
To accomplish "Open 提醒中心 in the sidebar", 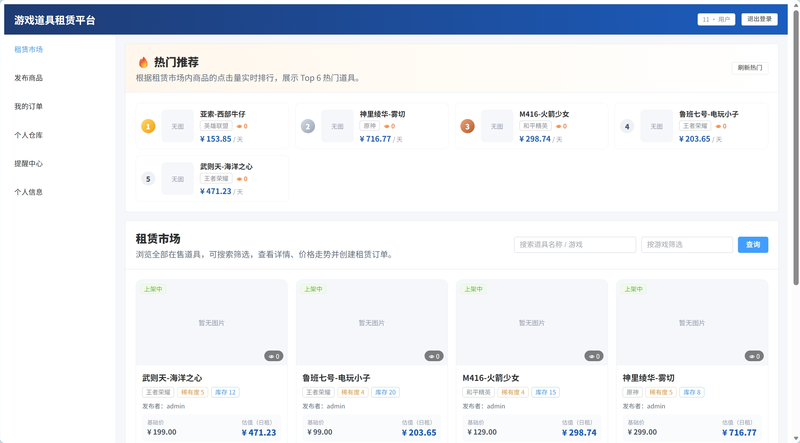I will pos(29,164).
